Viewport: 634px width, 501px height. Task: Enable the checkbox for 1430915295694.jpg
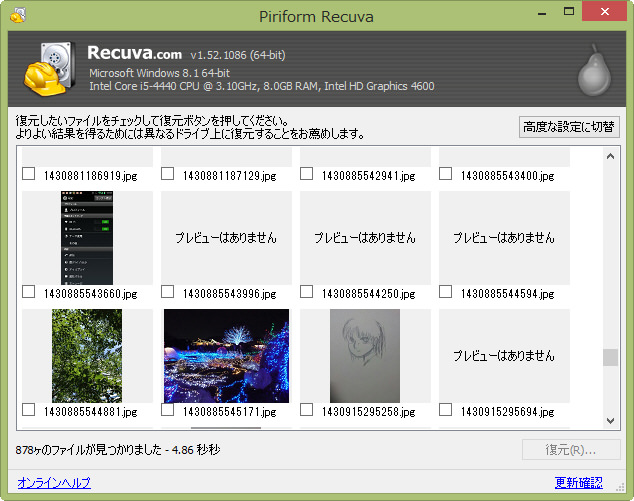click(446, 410)
